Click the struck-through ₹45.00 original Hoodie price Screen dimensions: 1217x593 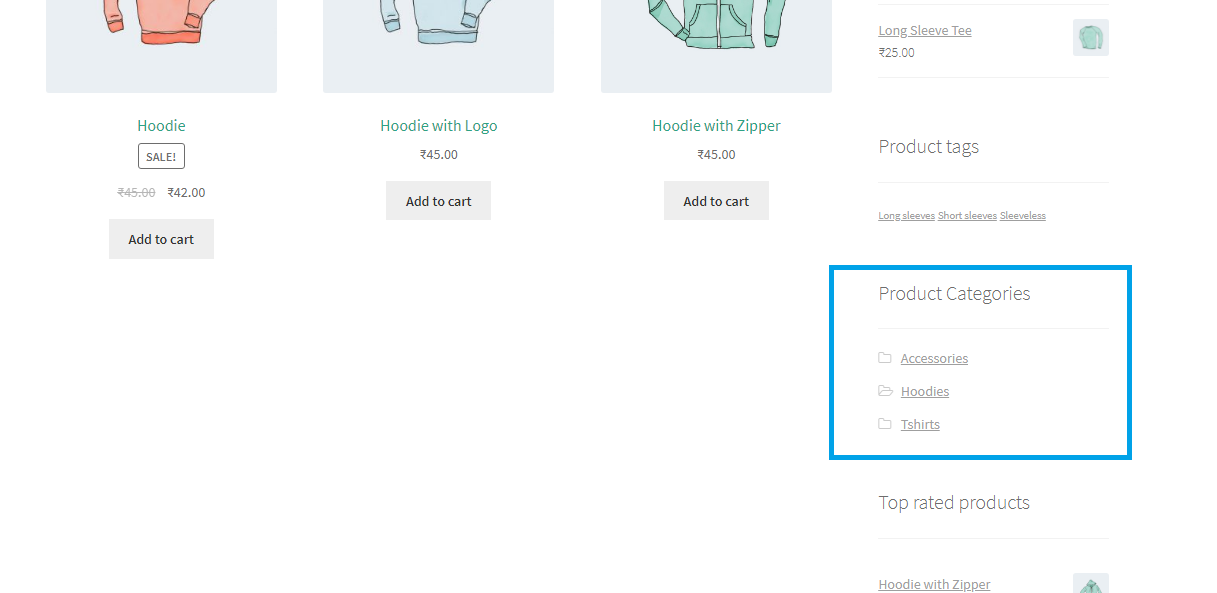[136, 192]
